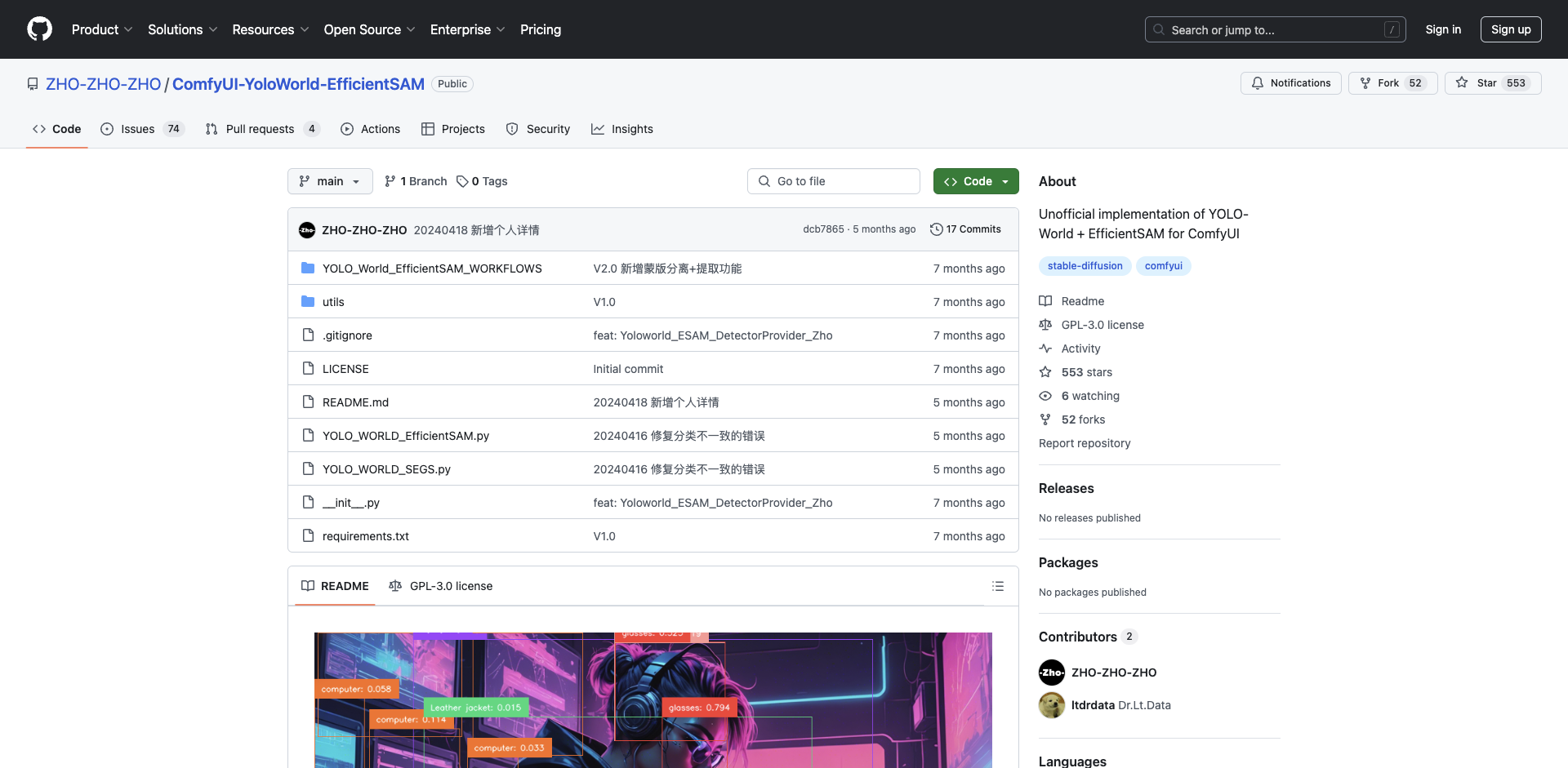Click the YOLO_World_EfficientSAM_WORKFLOWS folder icon
1568x768 pixels.
pyautogui.click(x=308, y=268)
